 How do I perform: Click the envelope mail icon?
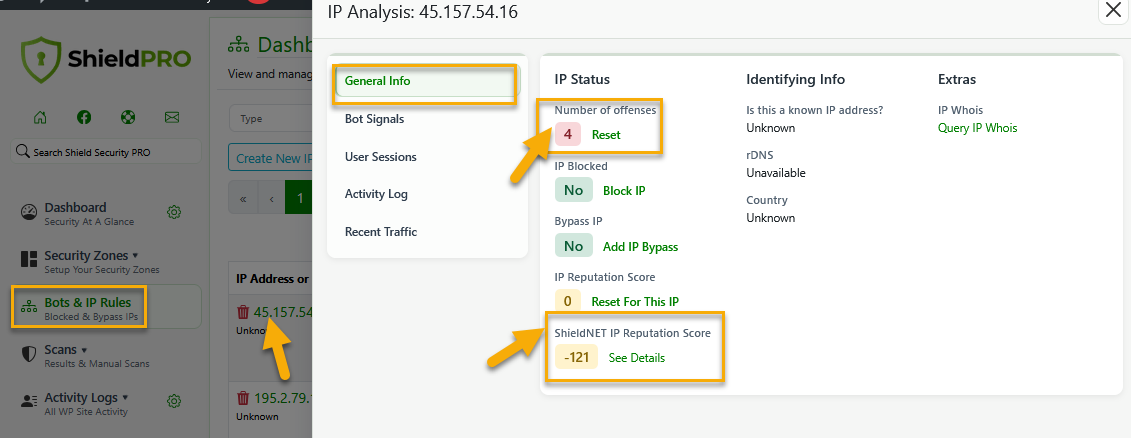(x=172, y=117)
